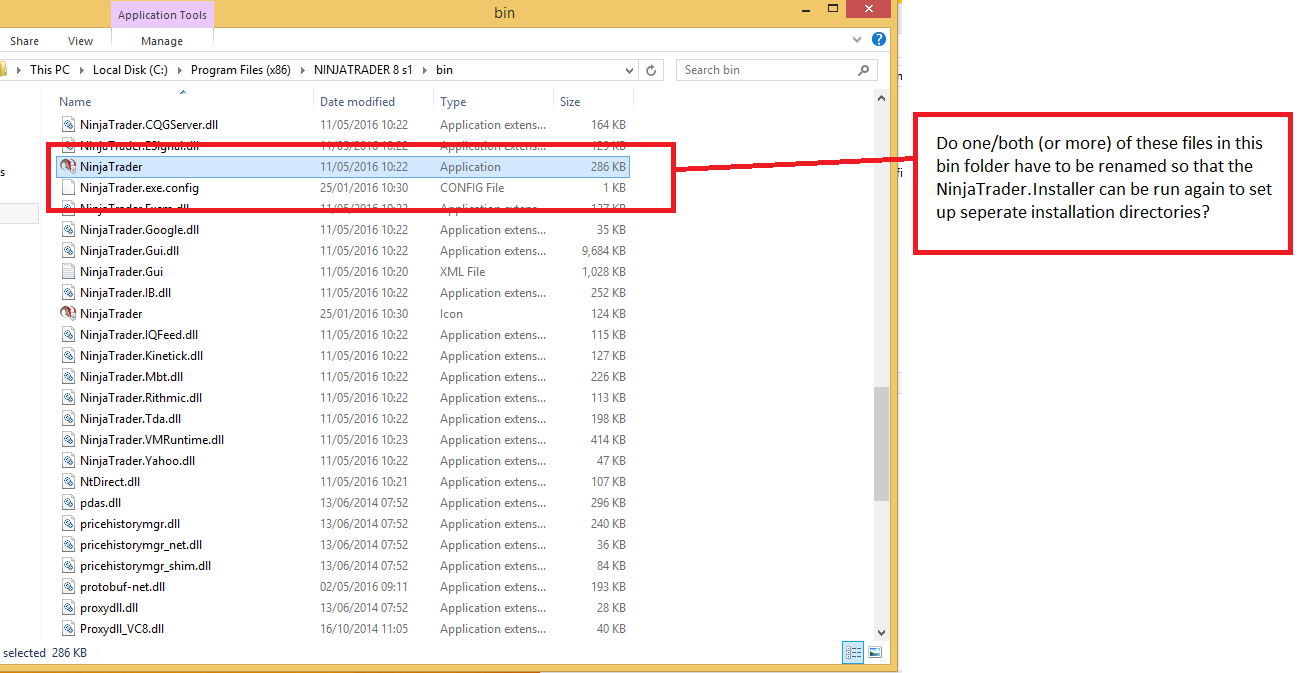Select pricehistorymgr_shim.dll file icon
Image resolution: width=1307 pixels, height=673 pixels.
68,566
